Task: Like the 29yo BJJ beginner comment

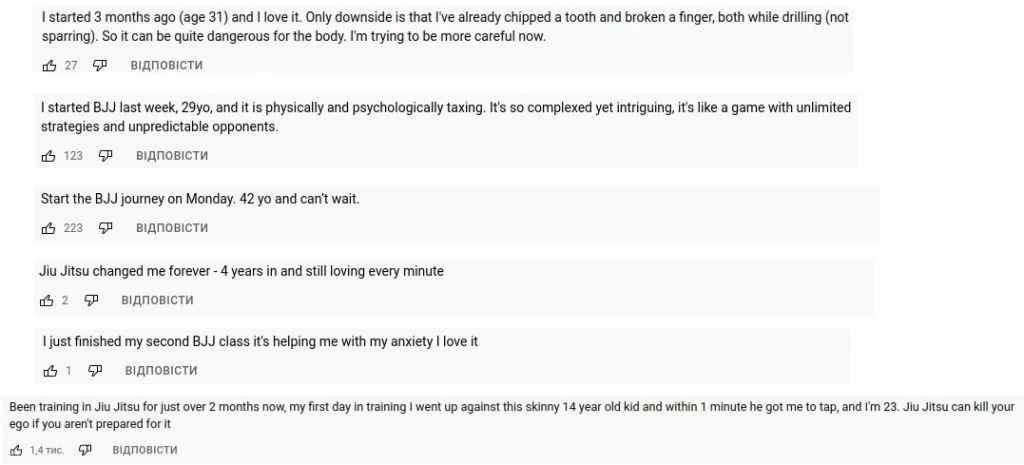Action: [49, 155]
